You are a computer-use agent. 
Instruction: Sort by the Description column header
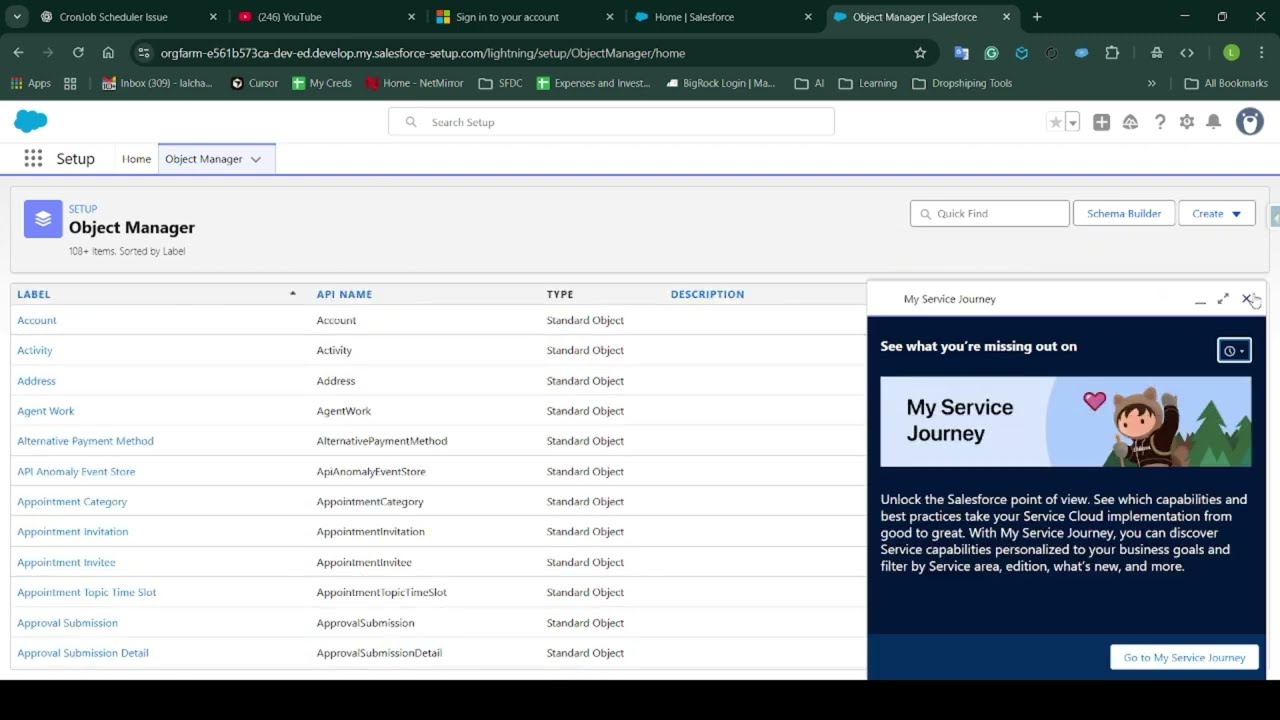tap(707, 294)
